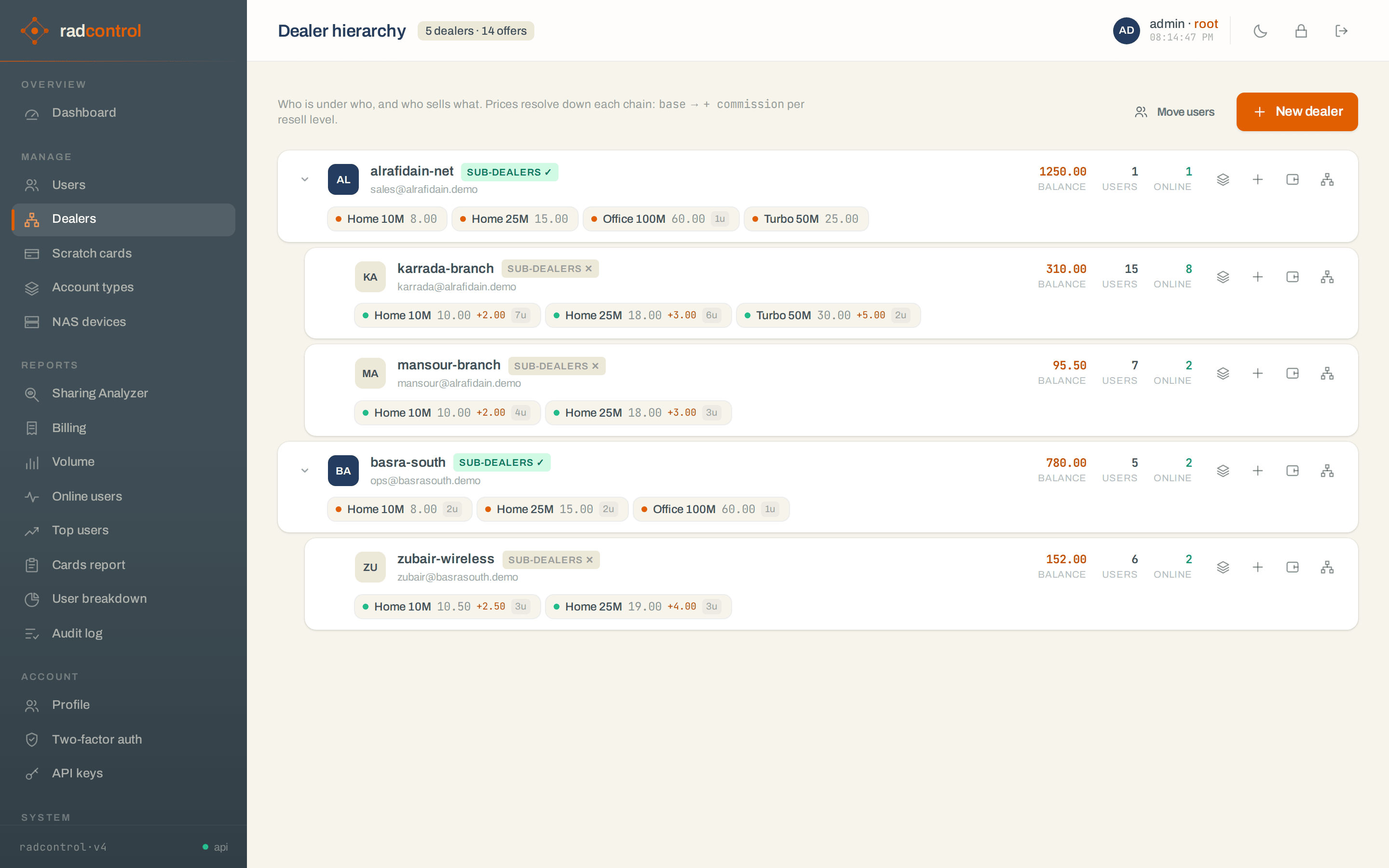Click the New dealer button
1389x868 pixels.
coord(1296,112)
